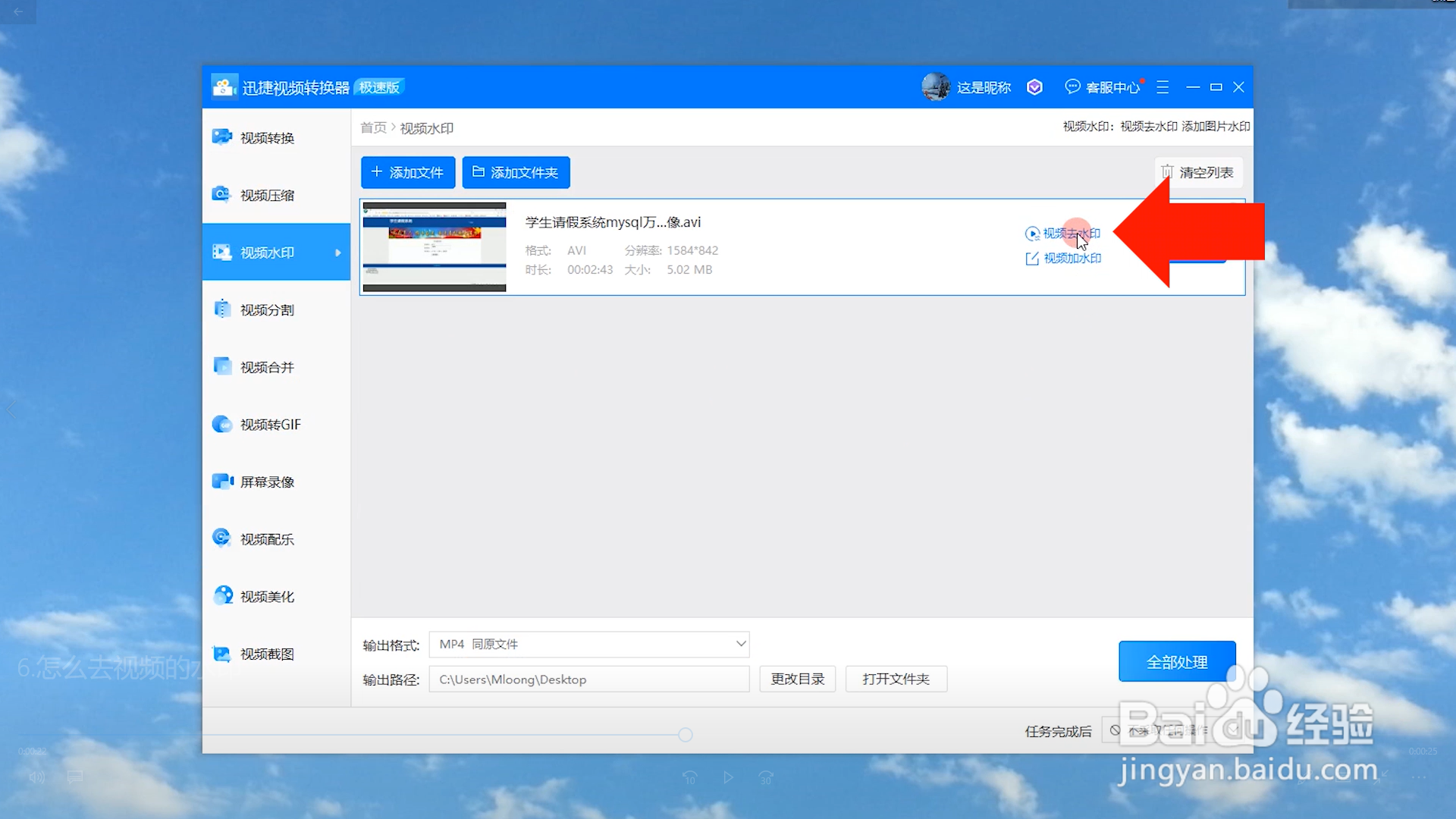Open the hamburger menu in title bar
Image resolution: width=1456 pixels, height=819 pixels.
(1163, 87)
